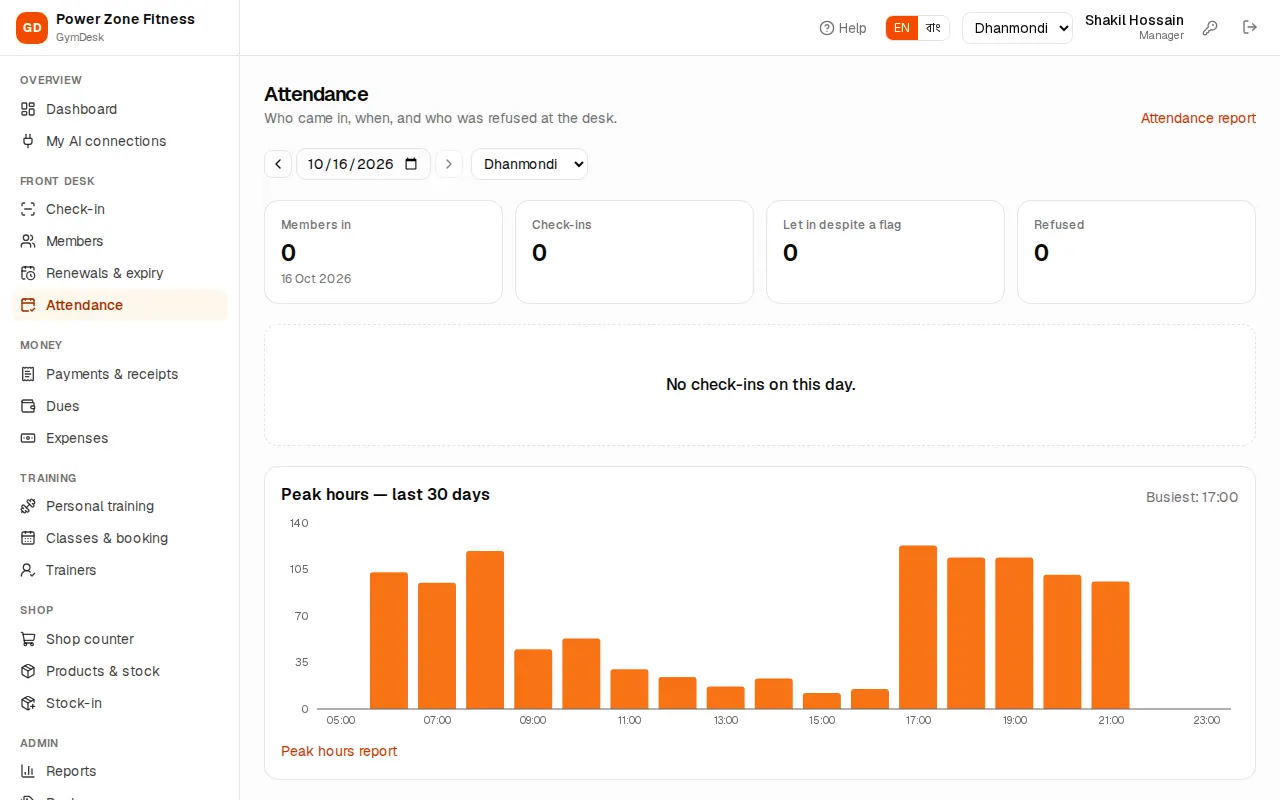Image resolution: width=1280 pixels, height=800 pixels.
Task: Click the 17:00 bar in chart
Action: click(x=918, y=627)
